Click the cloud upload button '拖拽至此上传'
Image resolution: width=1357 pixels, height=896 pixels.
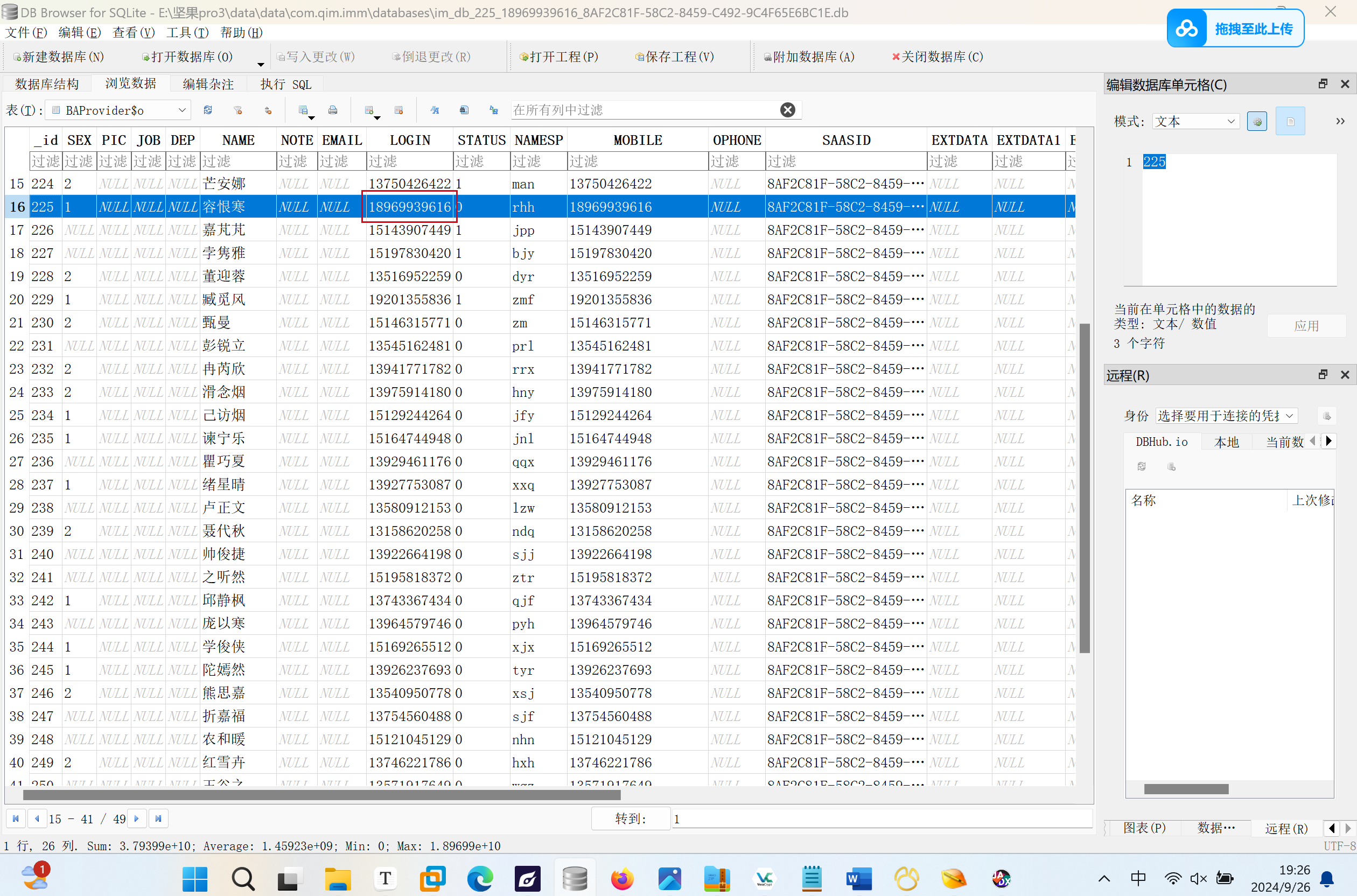coord(1235,28)
